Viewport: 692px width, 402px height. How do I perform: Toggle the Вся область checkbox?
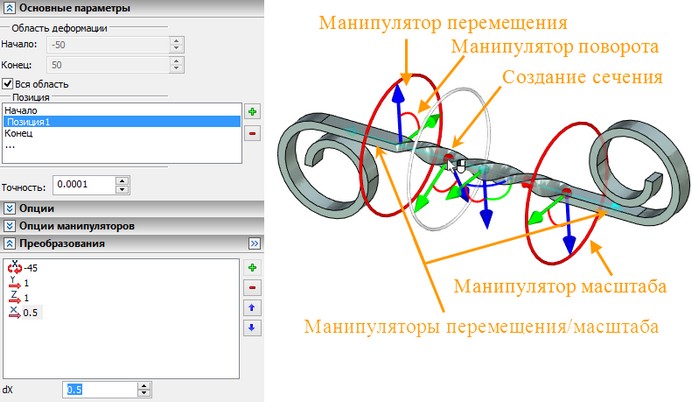(7, 83)
